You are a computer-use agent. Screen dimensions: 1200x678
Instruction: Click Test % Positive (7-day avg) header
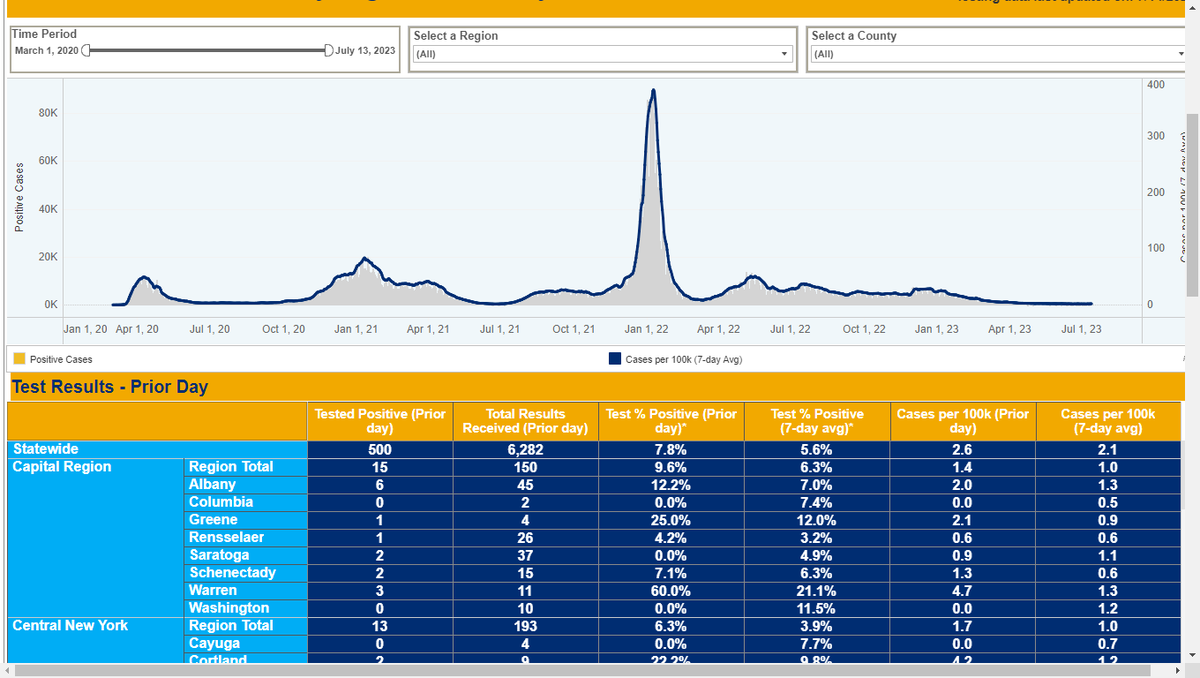click(x=816, y=421)
